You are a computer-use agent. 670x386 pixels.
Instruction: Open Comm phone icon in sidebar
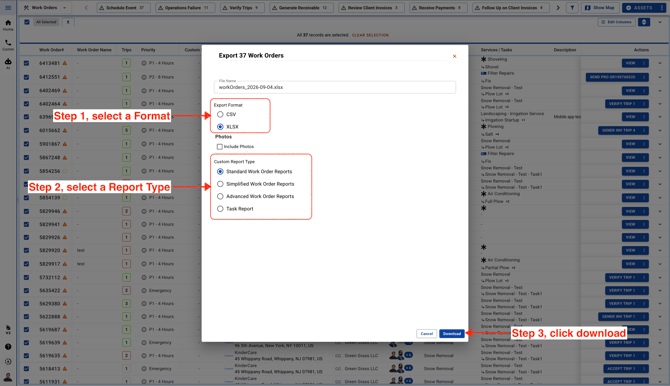(x=8, y=45)
